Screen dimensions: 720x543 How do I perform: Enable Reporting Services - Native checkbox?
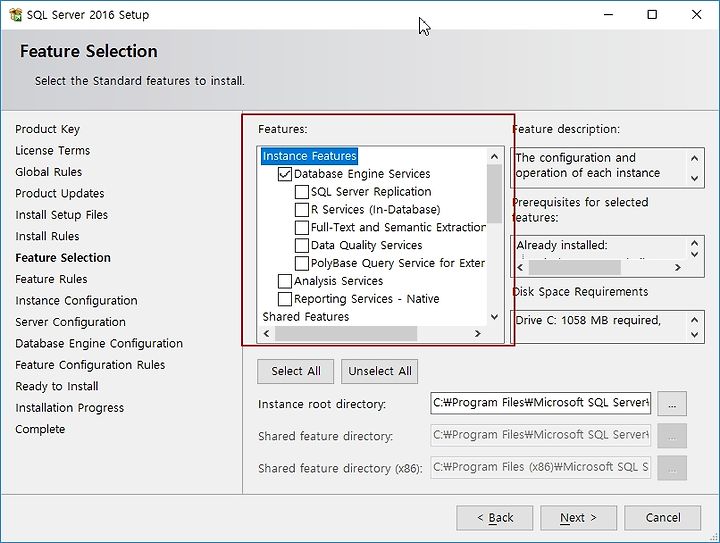pos(285,299)
